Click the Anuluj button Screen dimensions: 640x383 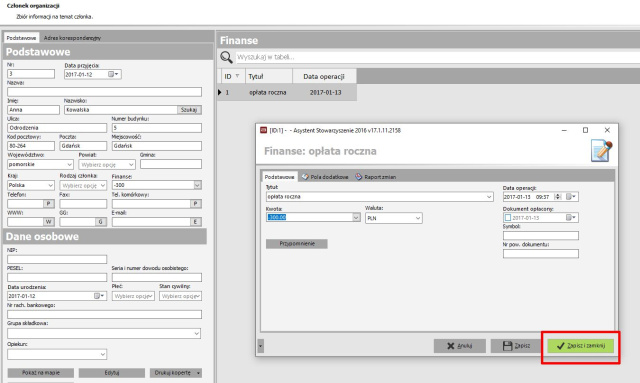460,346
